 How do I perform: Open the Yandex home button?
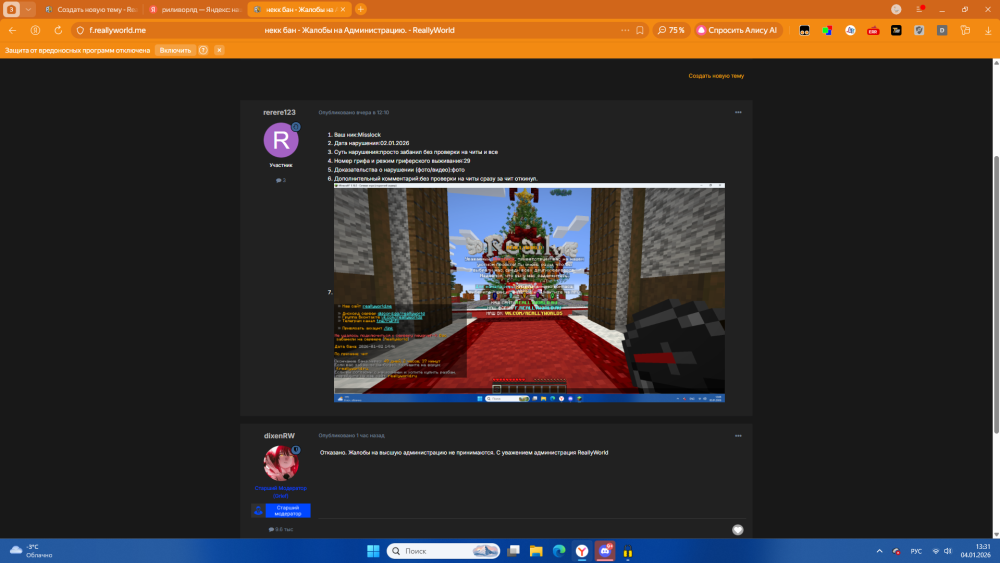(35, 30)
